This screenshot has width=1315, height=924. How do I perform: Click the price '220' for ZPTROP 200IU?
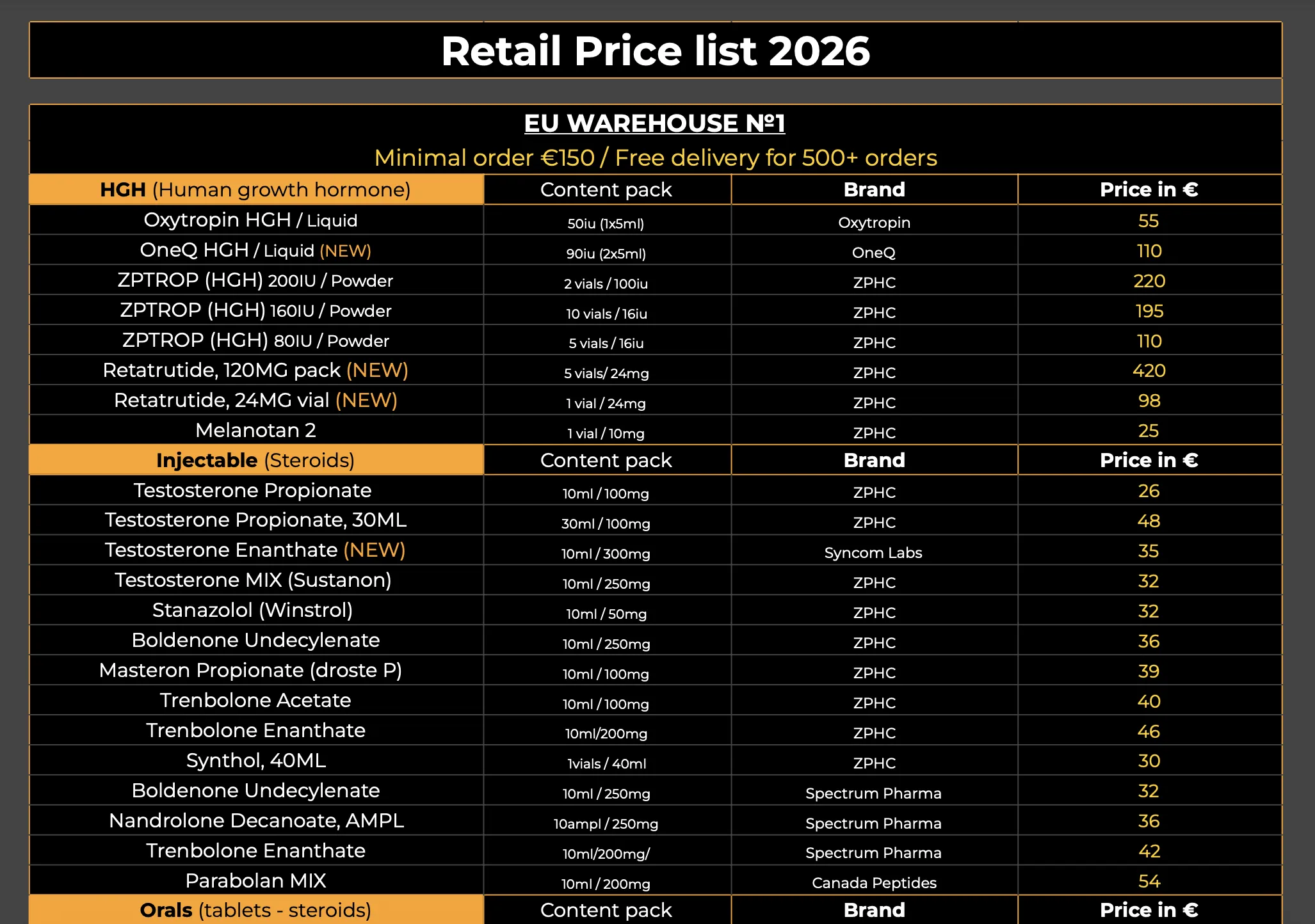point(1149,281)
